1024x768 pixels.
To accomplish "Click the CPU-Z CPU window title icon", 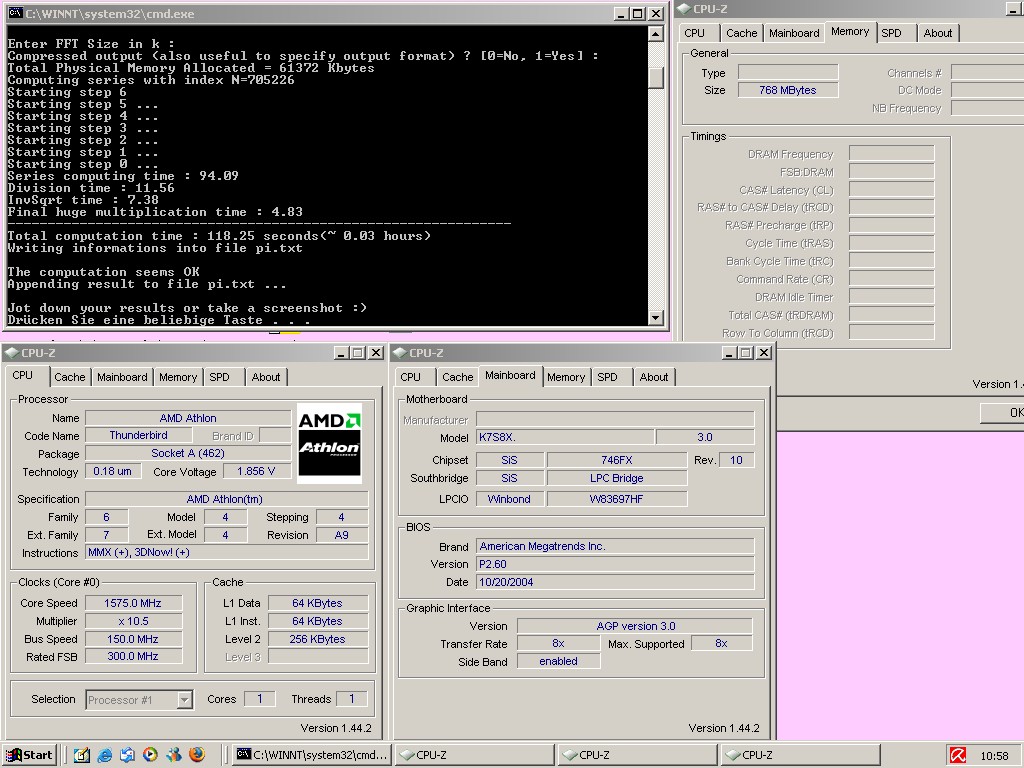I will (12, 353).
